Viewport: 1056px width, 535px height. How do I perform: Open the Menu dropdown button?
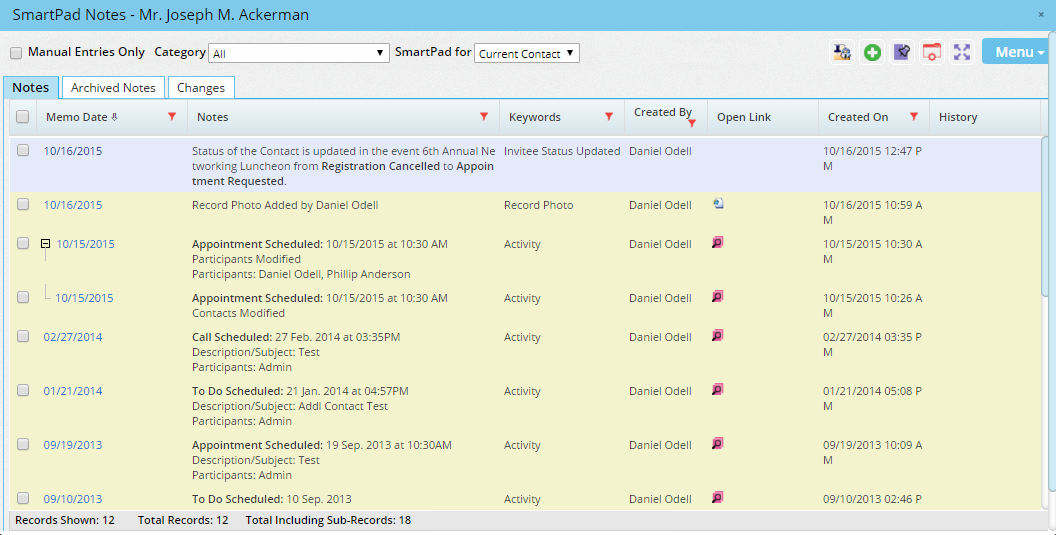click(x=1018, y=52)
